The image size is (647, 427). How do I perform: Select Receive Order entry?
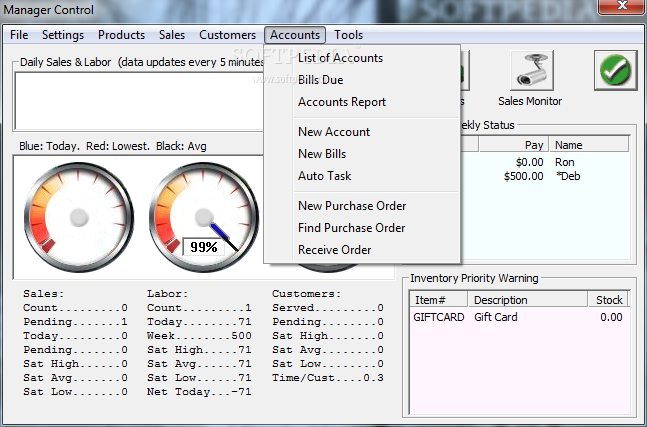pyautogui.click(x=362, y=250)
